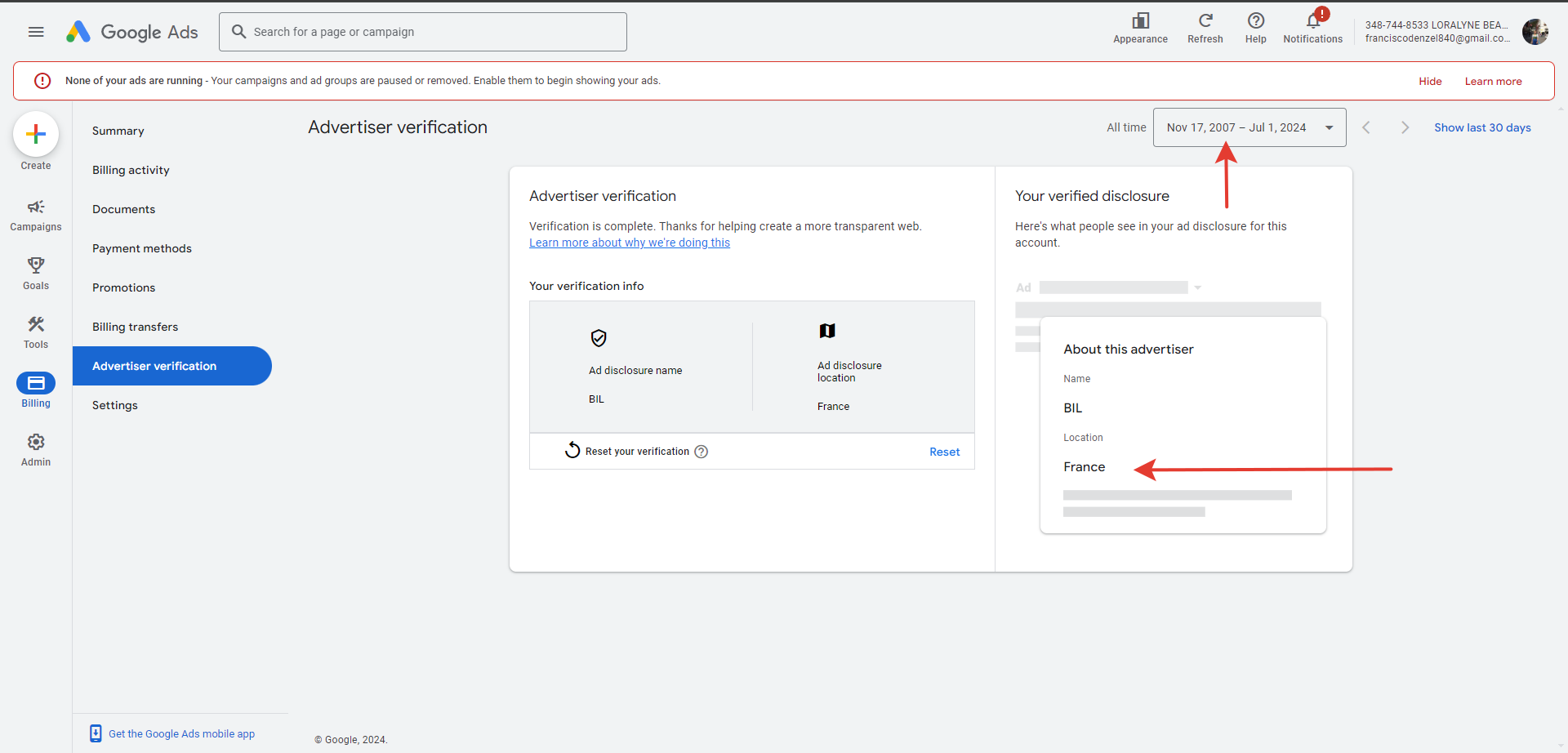Open the Notifications bell

point(1313,20)
